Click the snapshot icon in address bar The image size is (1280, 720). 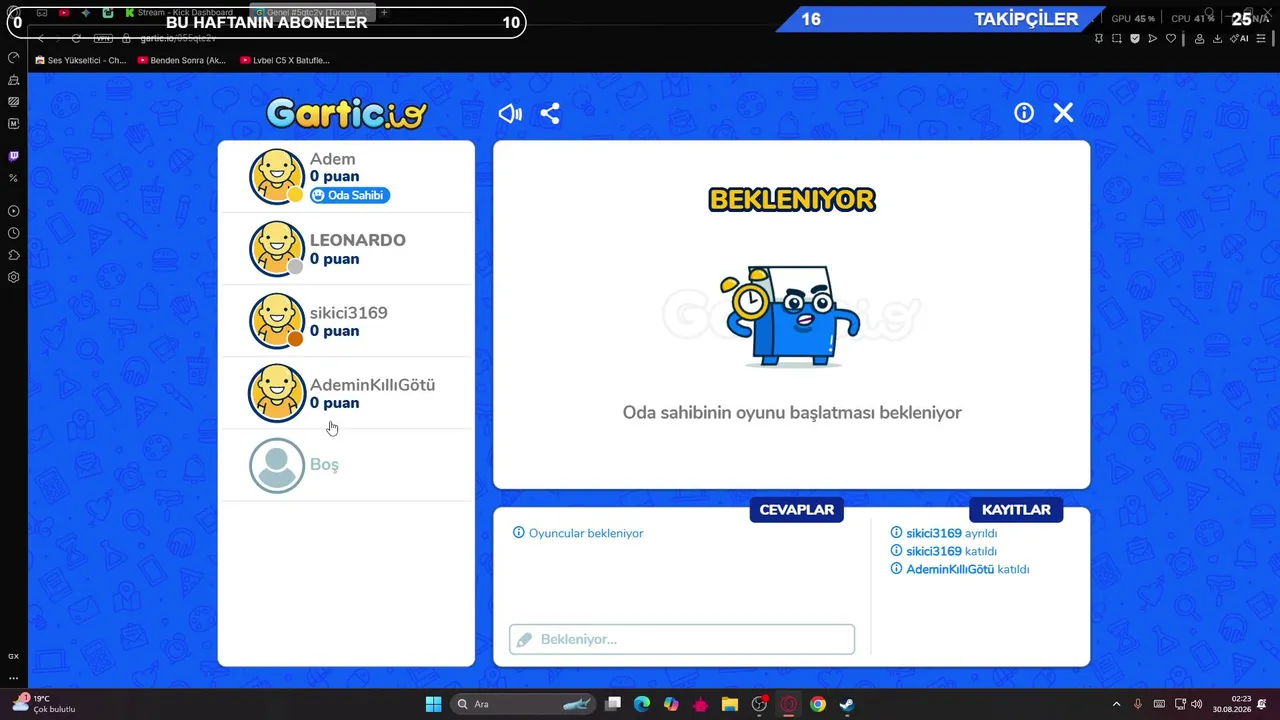click(1117, 38)
